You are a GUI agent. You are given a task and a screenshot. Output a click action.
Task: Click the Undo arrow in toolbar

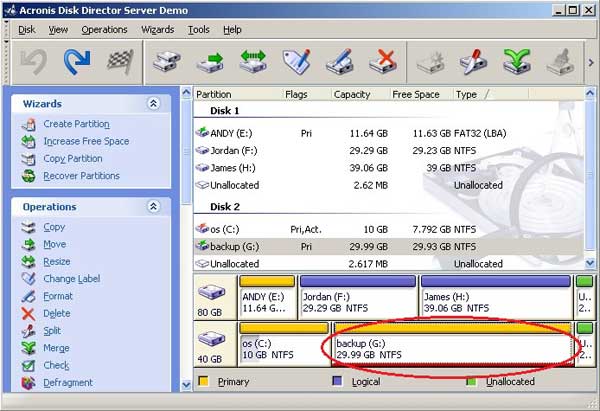click(x=33, y=63)
